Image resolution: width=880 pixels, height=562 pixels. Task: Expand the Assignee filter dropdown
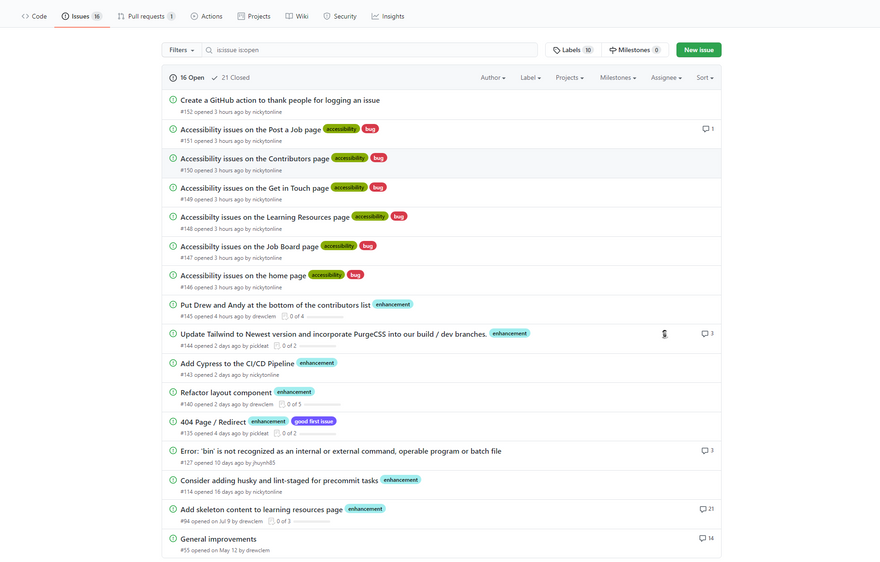[x=666, y=77]
